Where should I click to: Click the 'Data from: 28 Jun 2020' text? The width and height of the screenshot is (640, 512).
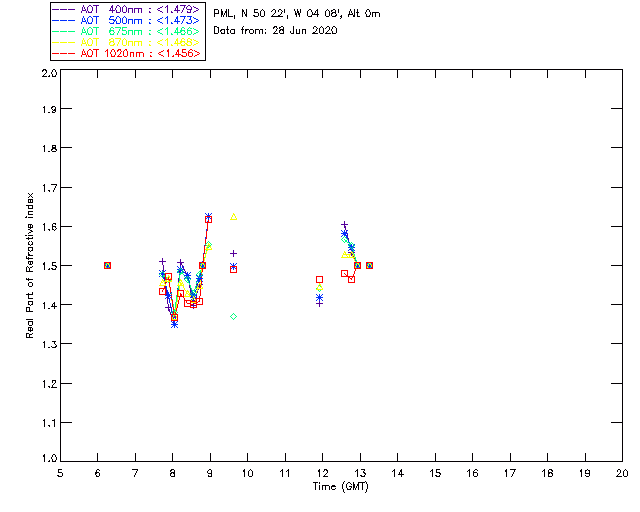(276, 31)
